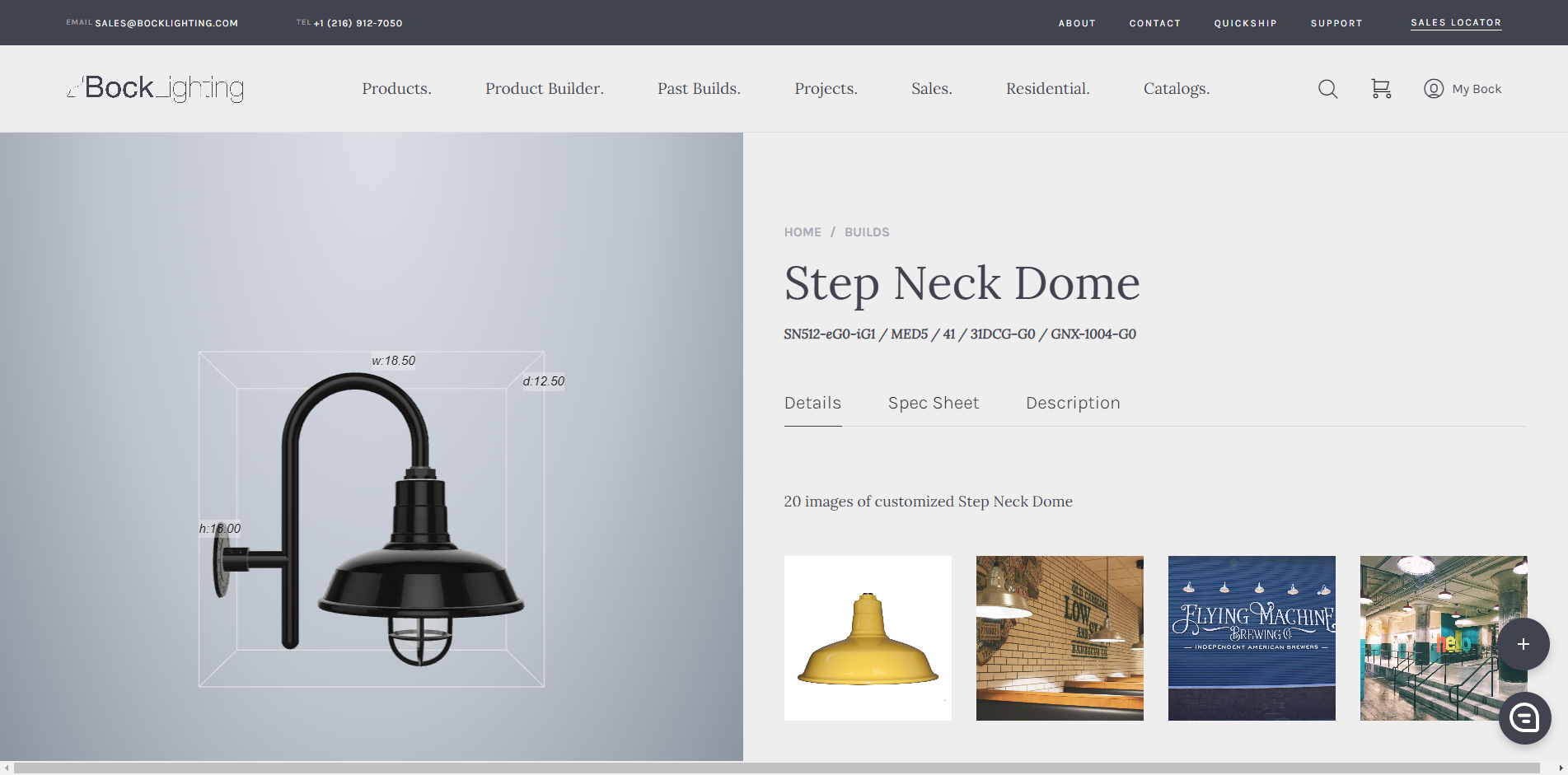This screenshot has width=1568, height=775.
Task: Click the Builds breadcrumb link
Action: click(867, 232)
